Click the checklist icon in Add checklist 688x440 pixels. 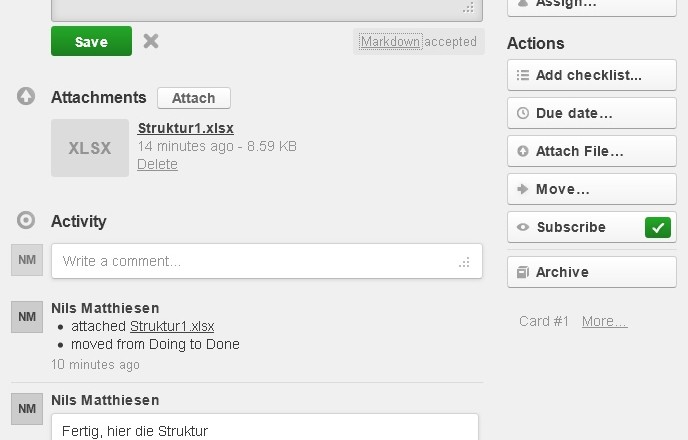[523, 75]
